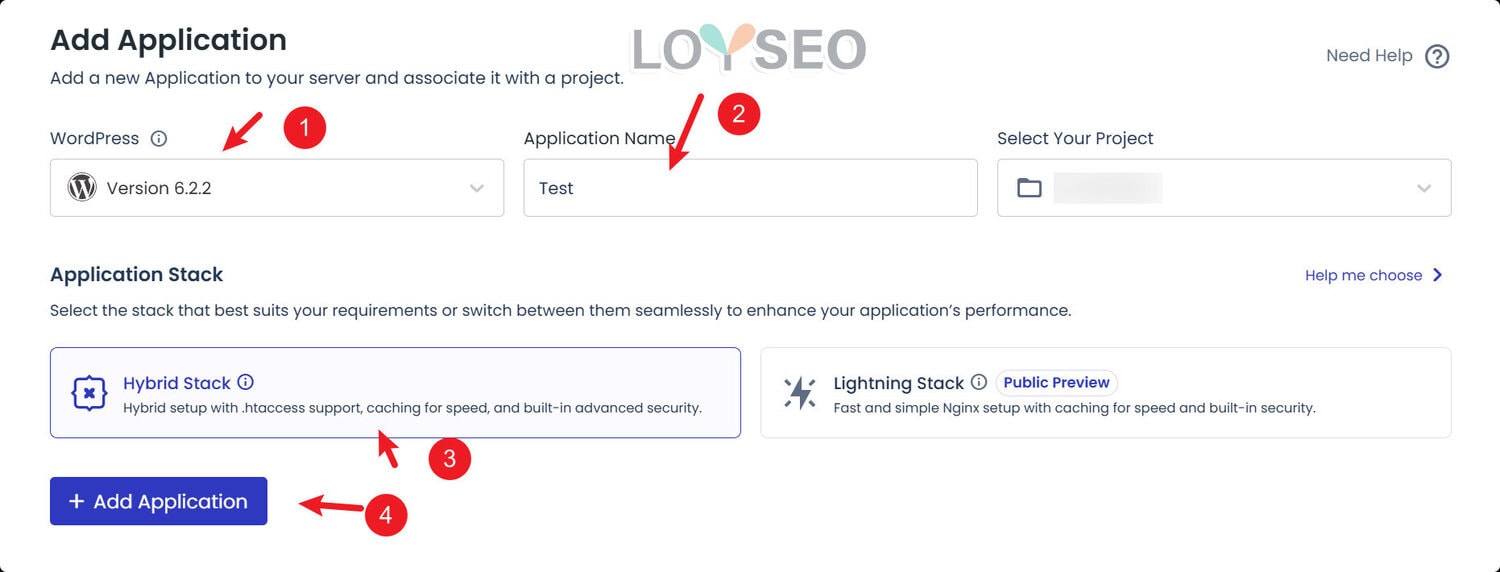
Task: Click the WordPress logo in version field
Action: [x=82, y=187]
